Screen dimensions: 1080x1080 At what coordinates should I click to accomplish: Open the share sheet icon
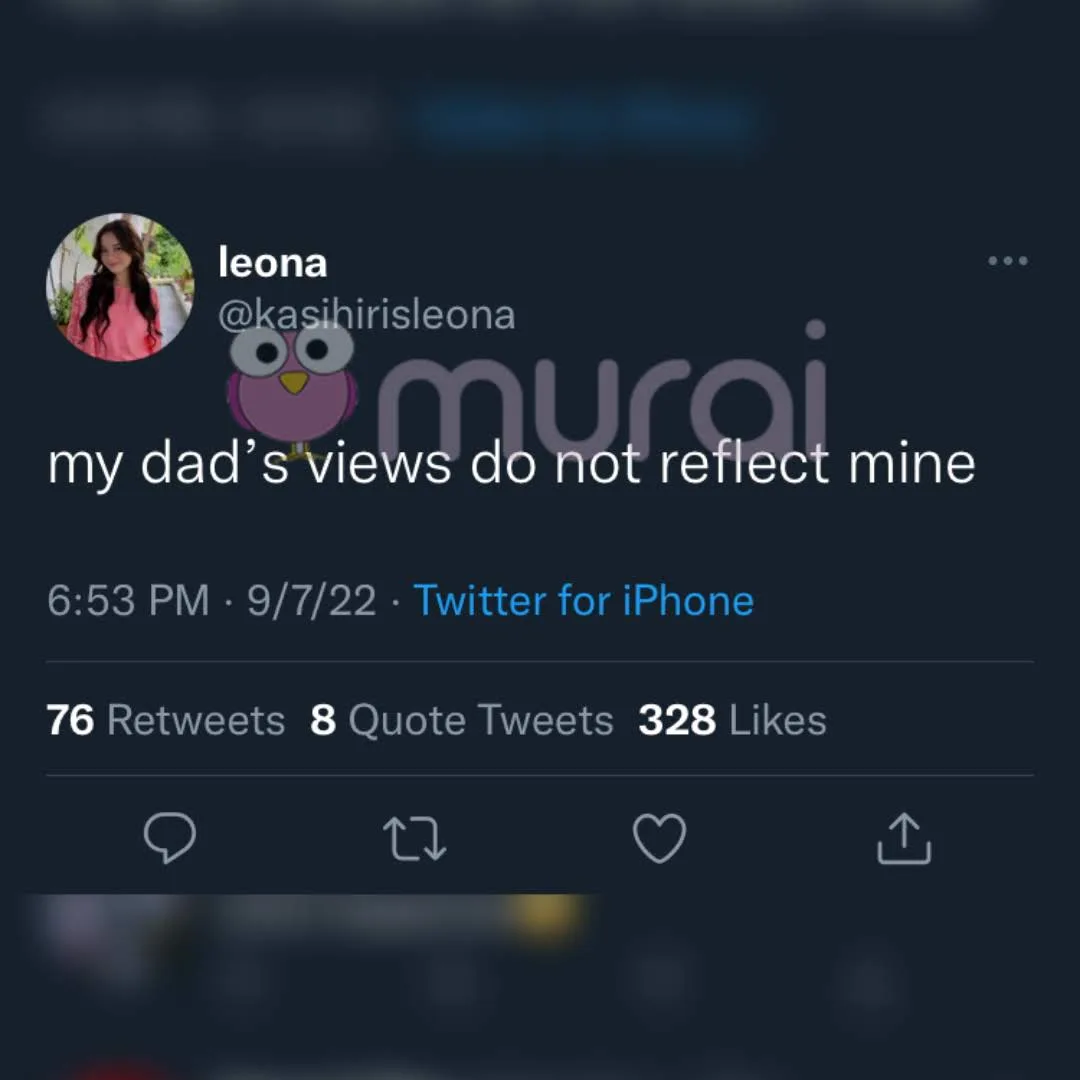pos(904,838)
